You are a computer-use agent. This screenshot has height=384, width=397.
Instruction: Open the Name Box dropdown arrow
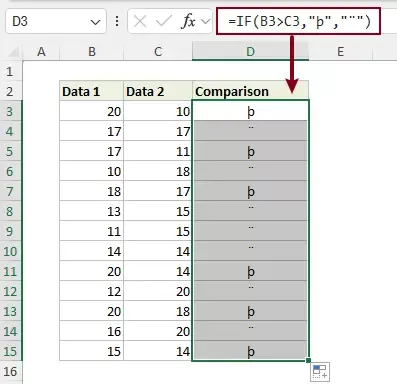pyautogui.click(x=95, y=22)
